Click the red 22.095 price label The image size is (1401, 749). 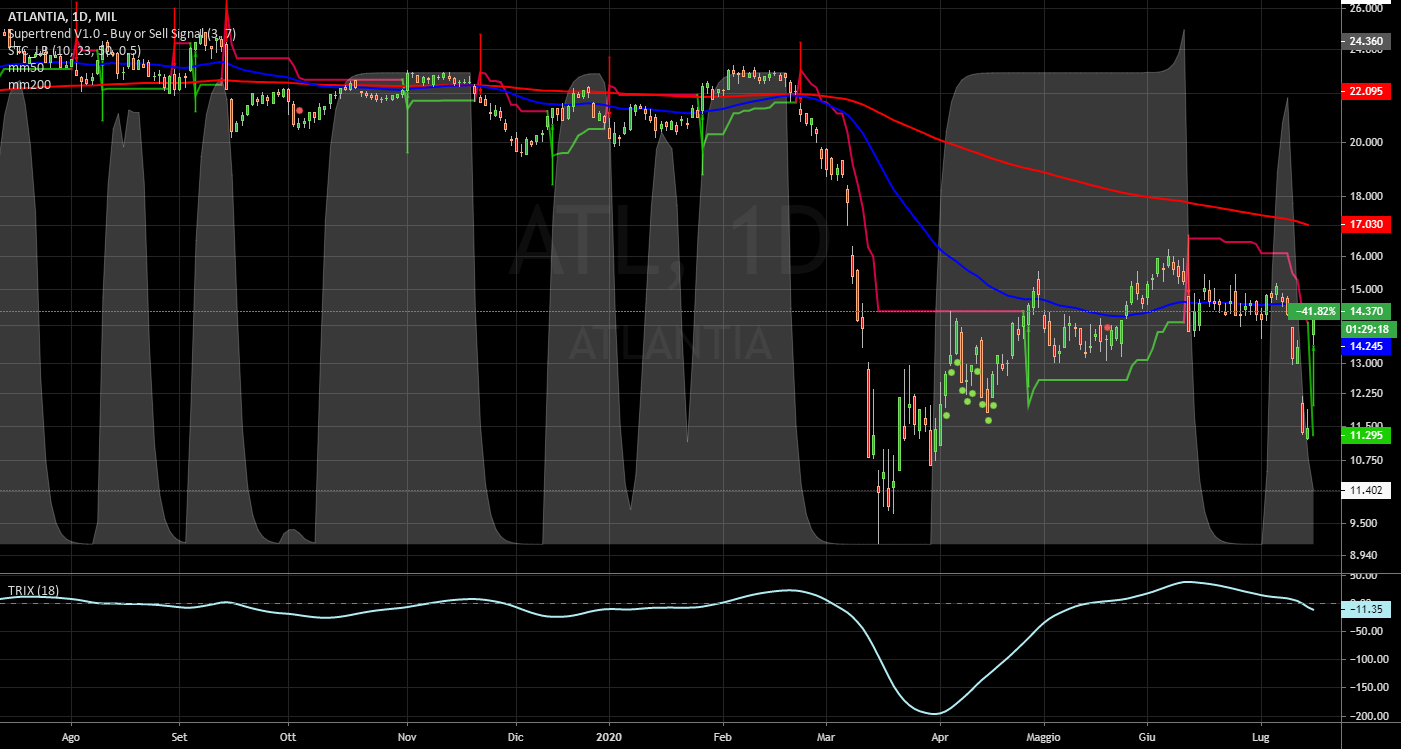tap(1366, 91)
